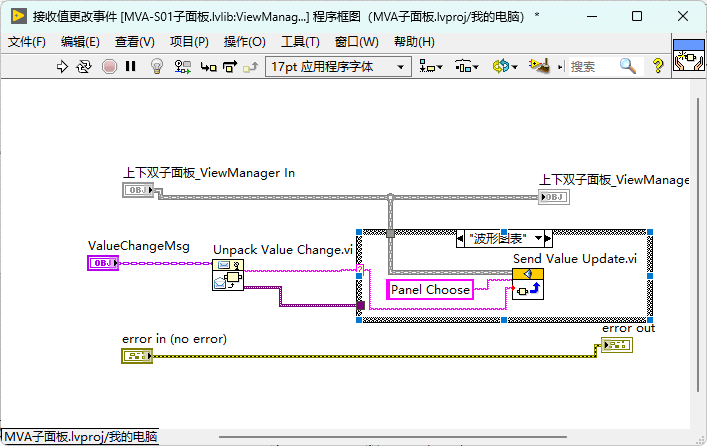Click the Pause button in toolbar
The width and height of the screenshot is (707, 446).
coord(131,67)
